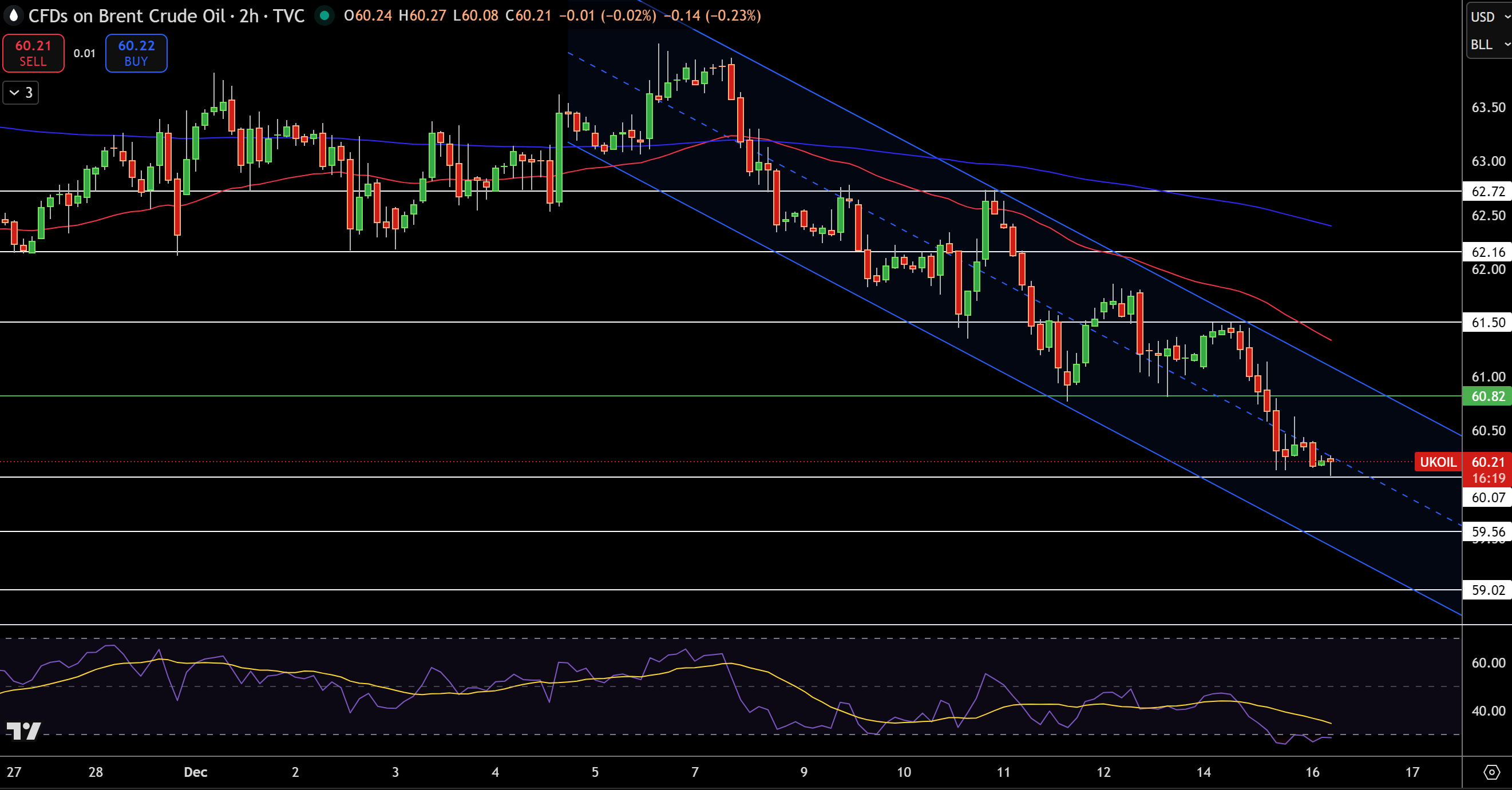The width and height of the screenshot is (1512, 790).
Task: Click the green market status dot
Action: point(324,15)
